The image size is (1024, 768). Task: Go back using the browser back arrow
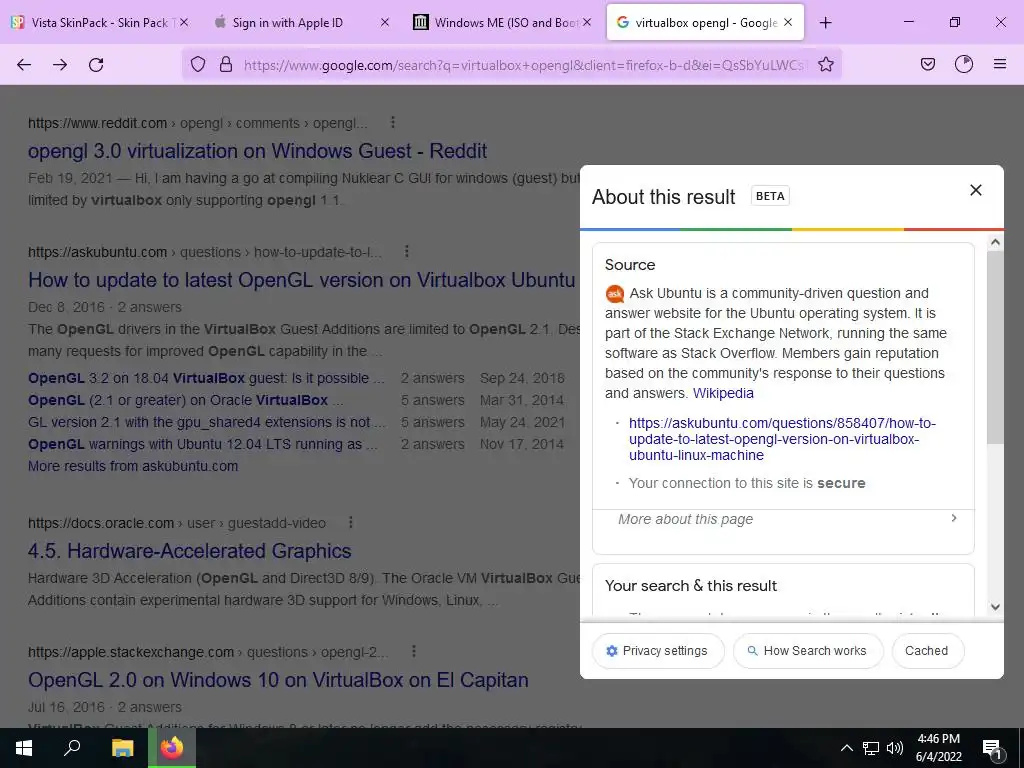[x=24, y=64]
